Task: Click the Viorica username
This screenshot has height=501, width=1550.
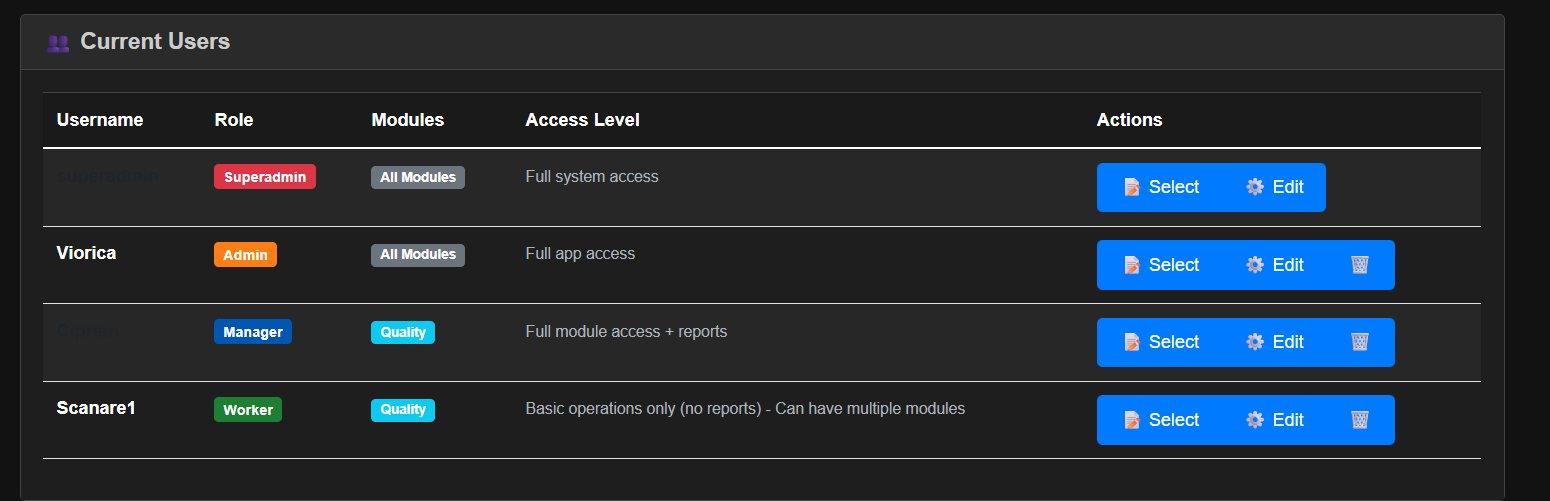Action: [87, 253]
